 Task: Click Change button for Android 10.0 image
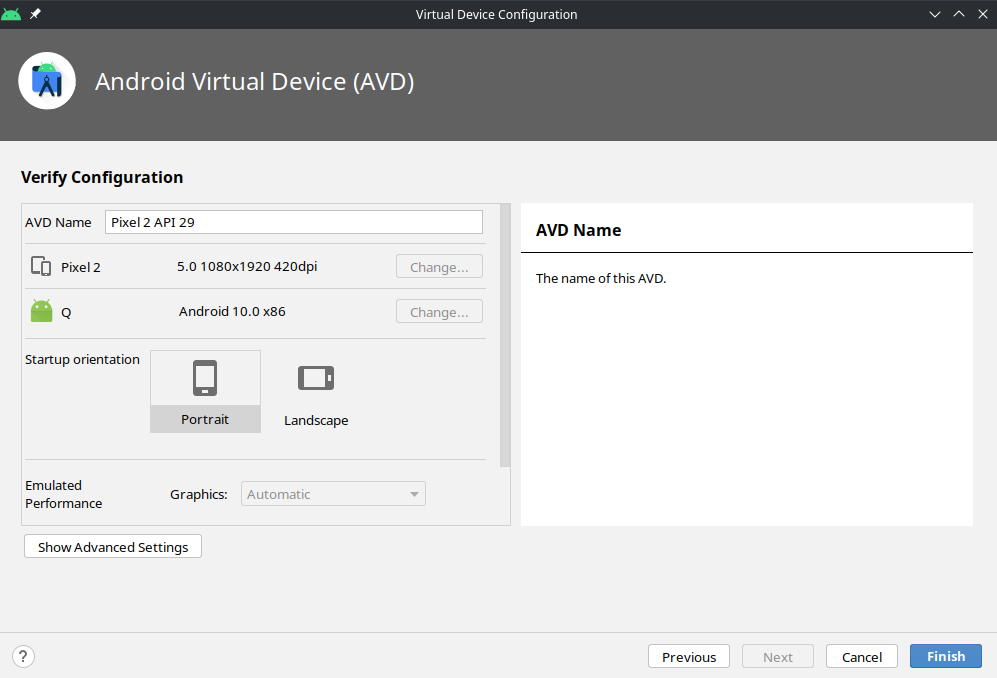(439, 312)
